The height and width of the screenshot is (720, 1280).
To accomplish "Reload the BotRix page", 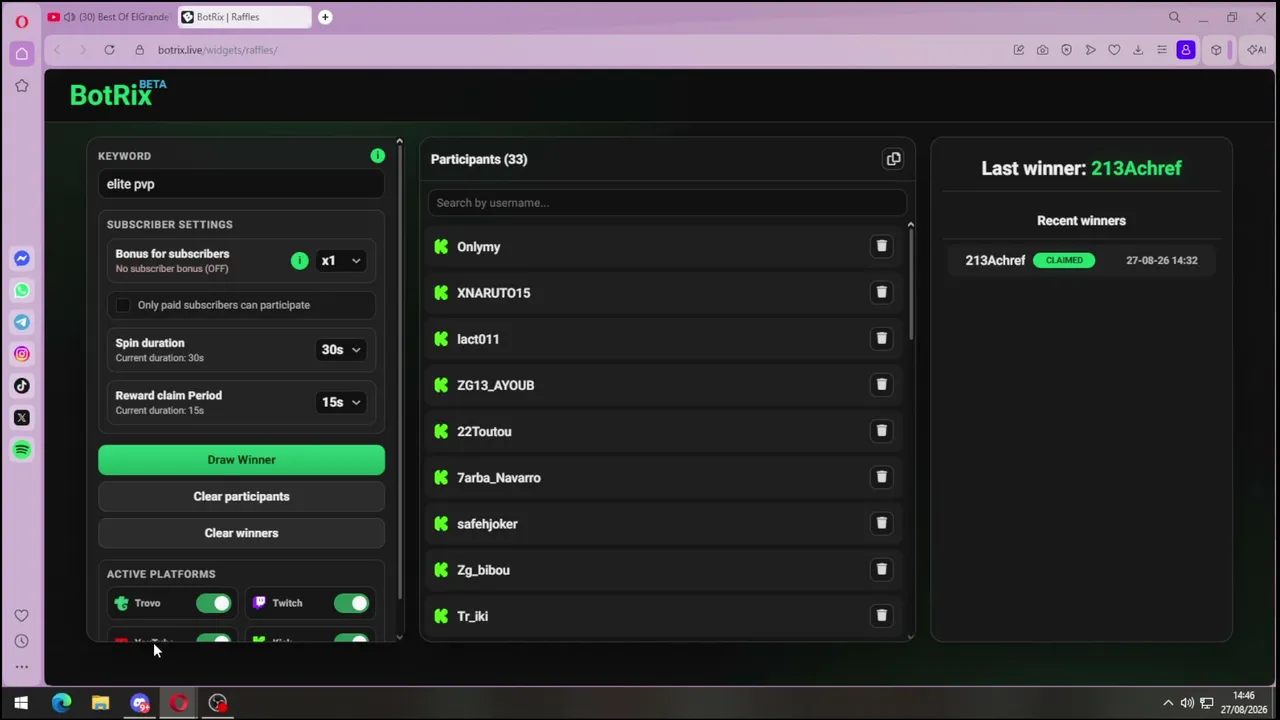I will pyautogui.click(x=109, y=50).
